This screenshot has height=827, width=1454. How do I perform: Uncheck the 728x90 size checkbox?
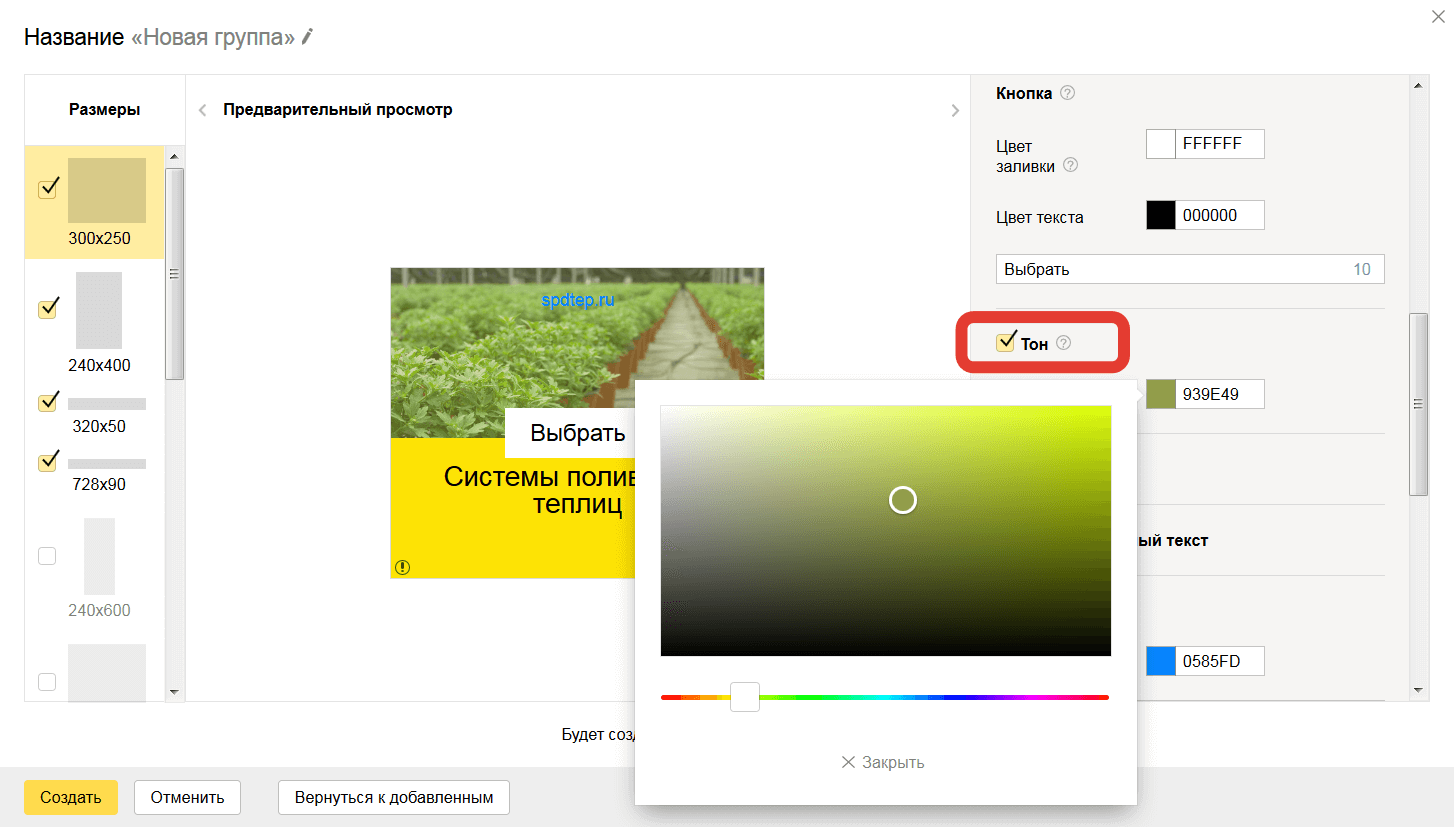(x=47, y=462)
